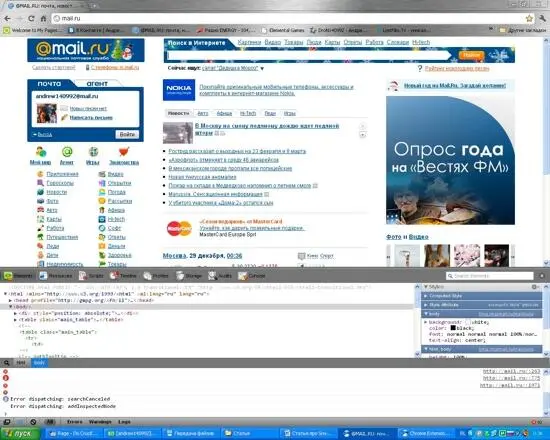Open the Сейчас ищут dropdown arrow

(x=262, y=68)
